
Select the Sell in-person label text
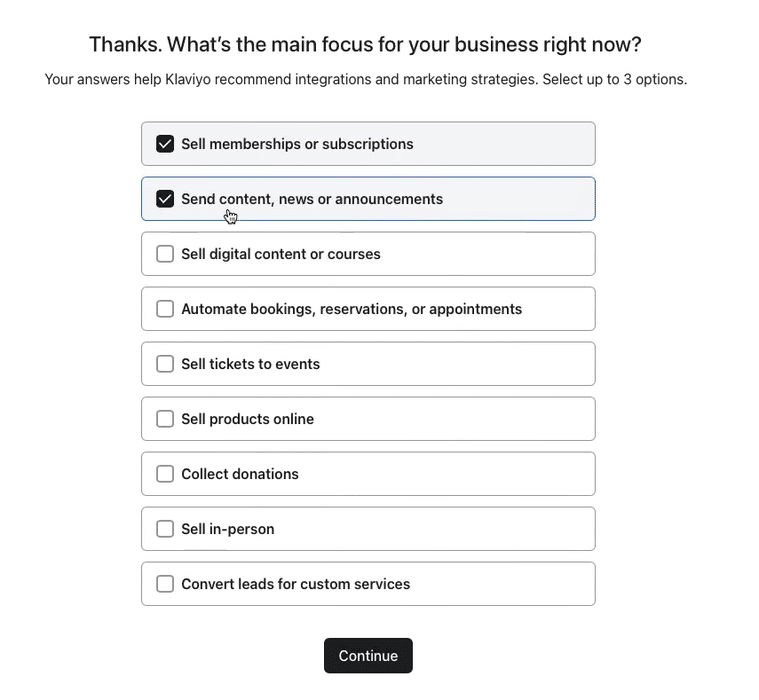tap(227, 529)
